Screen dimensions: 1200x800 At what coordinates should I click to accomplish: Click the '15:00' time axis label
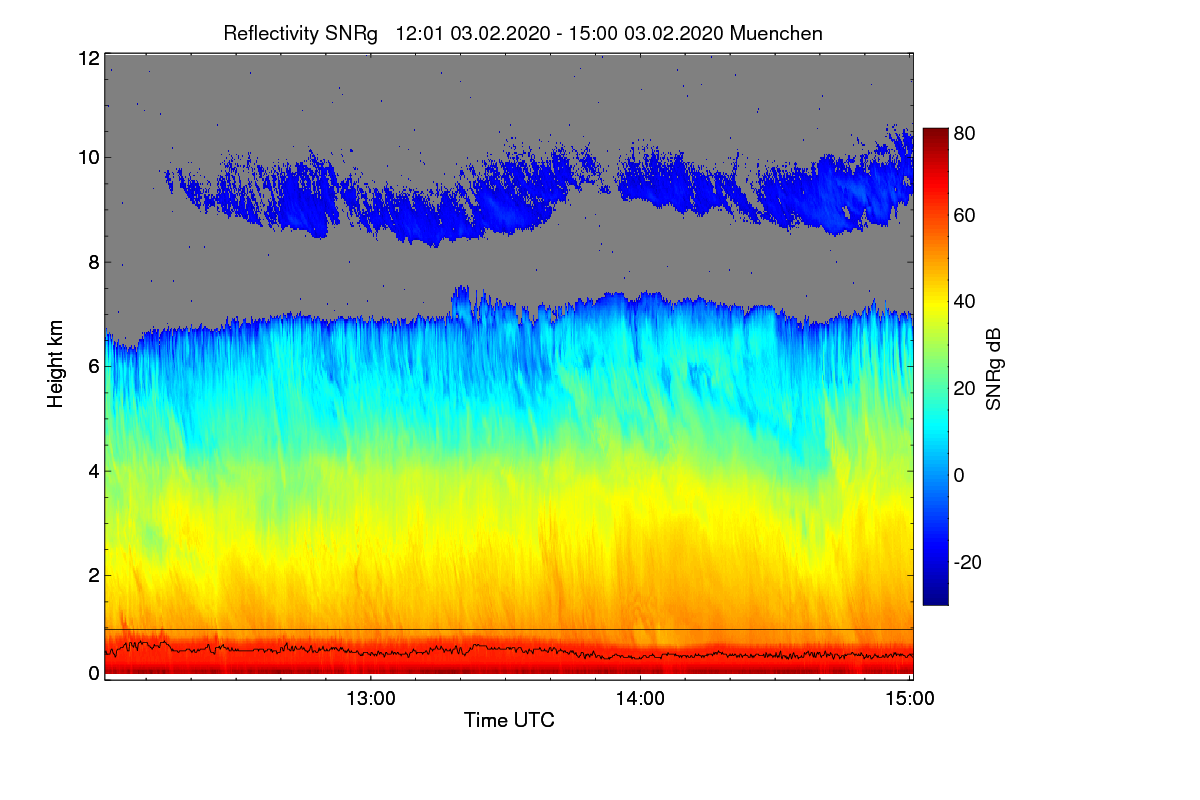point(910,699)
